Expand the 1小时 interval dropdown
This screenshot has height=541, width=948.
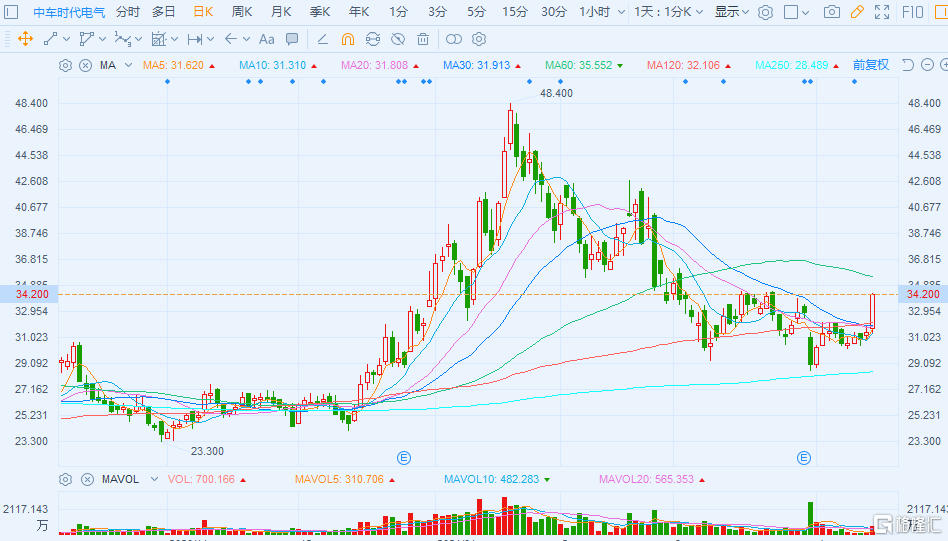(x=600, y=12)
